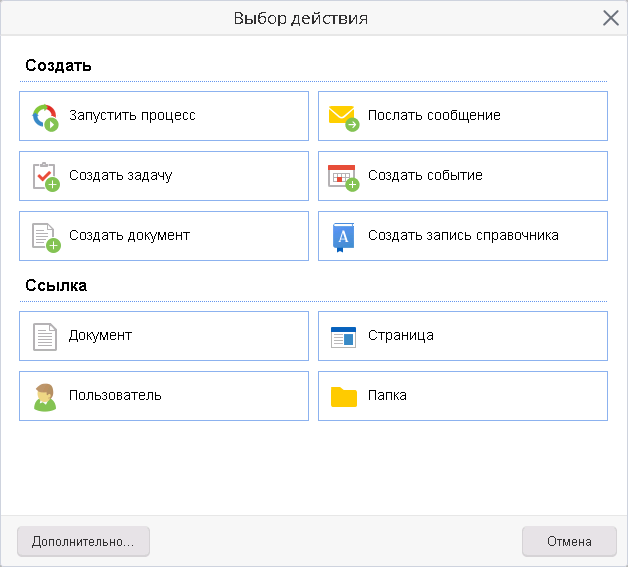Select "Послать сообщение" option

(434, 115)
